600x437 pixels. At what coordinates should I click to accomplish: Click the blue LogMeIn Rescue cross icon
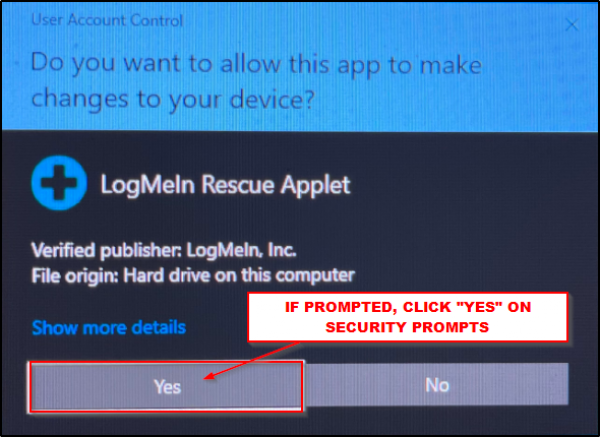59,183
